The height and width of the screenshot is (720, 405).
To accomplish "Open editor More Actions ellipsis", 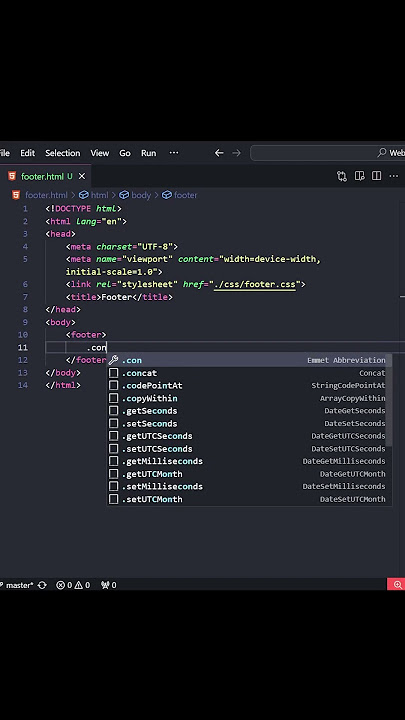I will 394,176.
